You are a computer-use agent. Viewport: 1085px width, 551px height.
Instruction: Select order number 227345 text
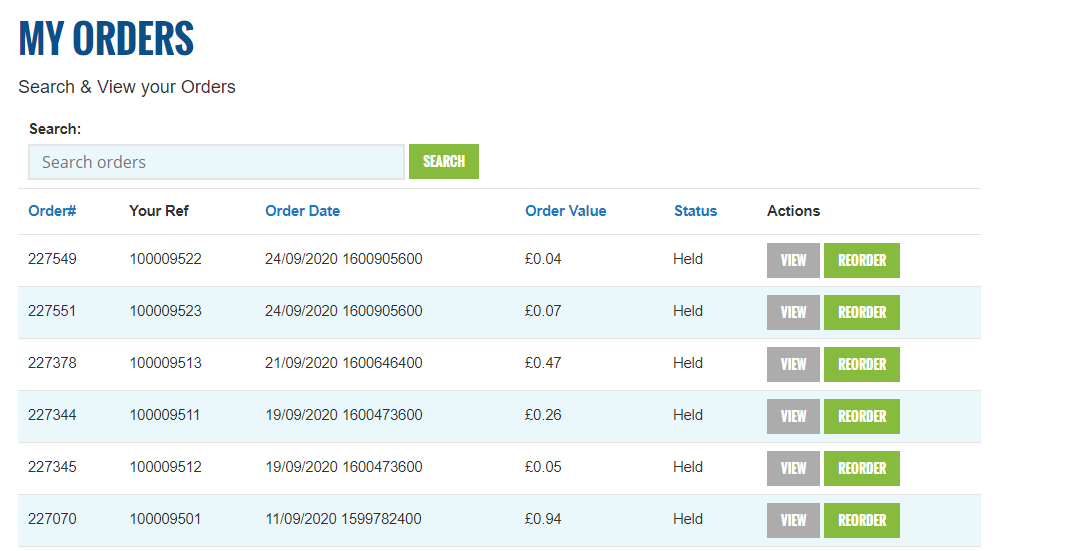[x=52, y=467]
